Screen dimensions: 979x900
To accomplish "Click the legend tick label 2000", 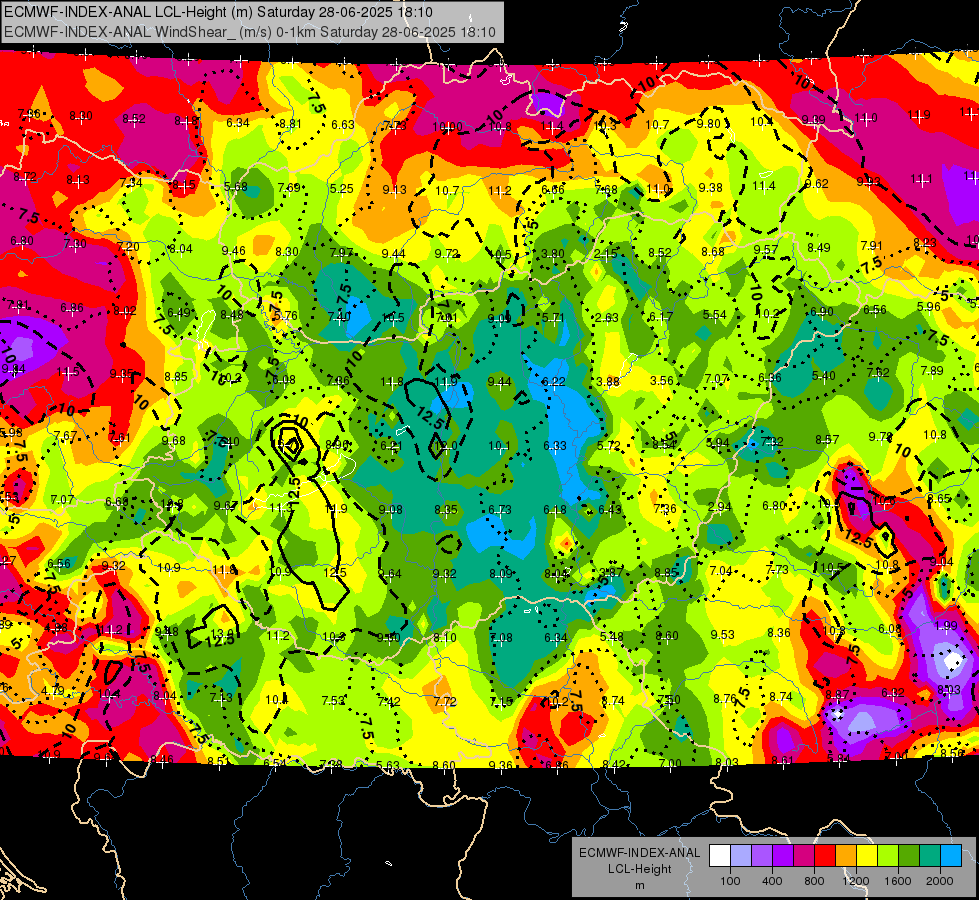I will 940,881.
